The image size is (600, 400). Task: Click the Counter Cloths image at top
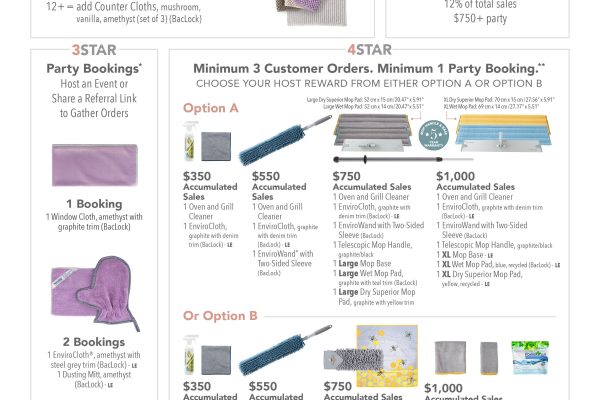[311, 12]
